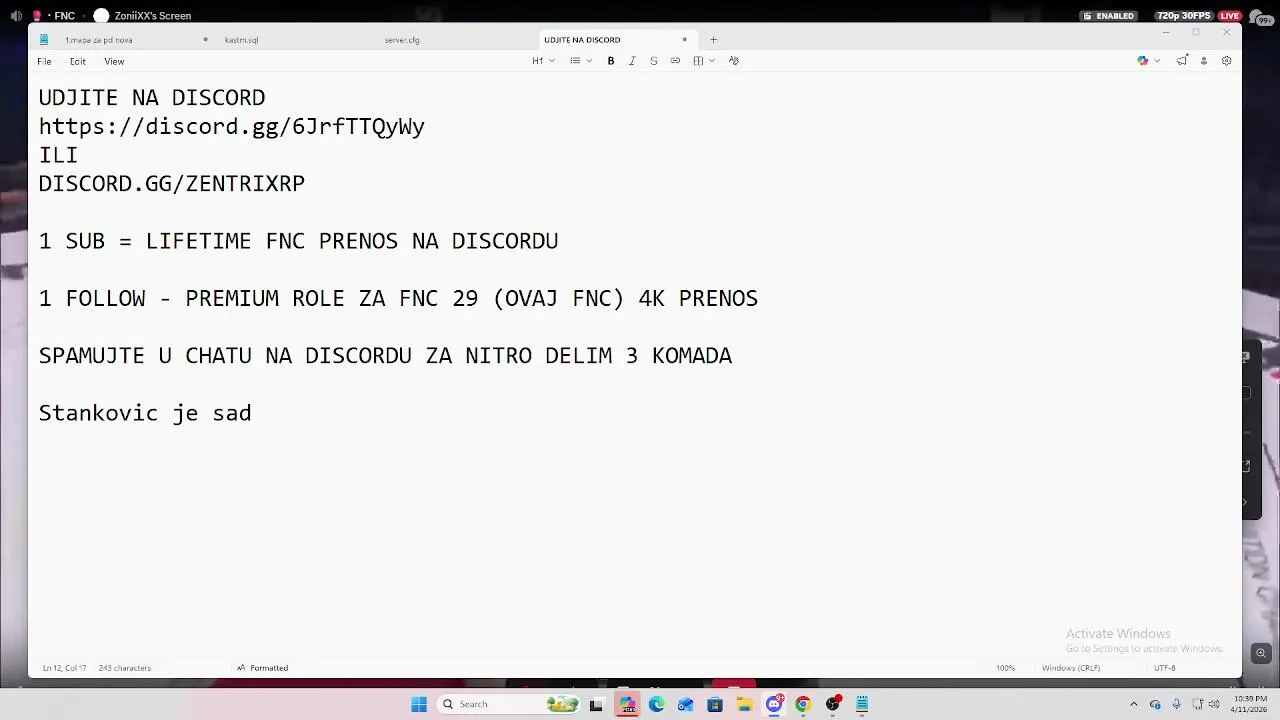Open Outlook from the taskbar

tap(685, 704)
